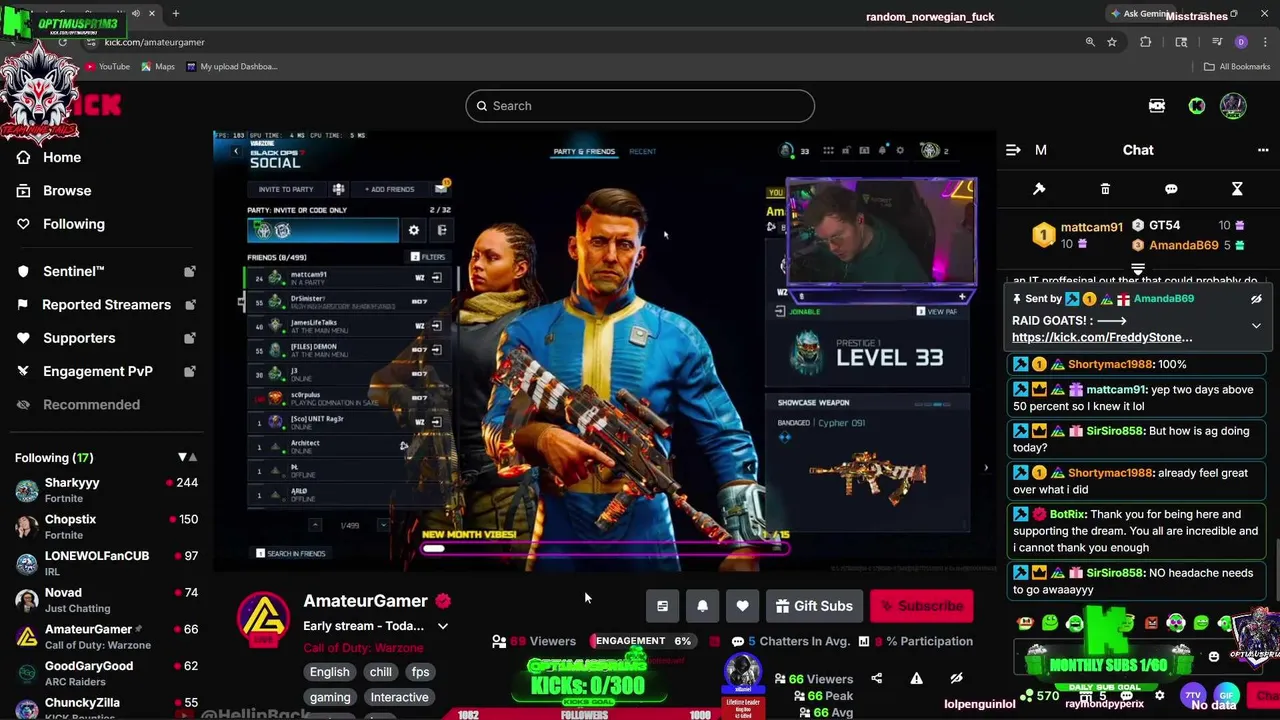Image resolution: width=1280 pixels, height=720 pixels.
Task: Open the emoji smiley picker in chat
Action: click(1214, 657)
